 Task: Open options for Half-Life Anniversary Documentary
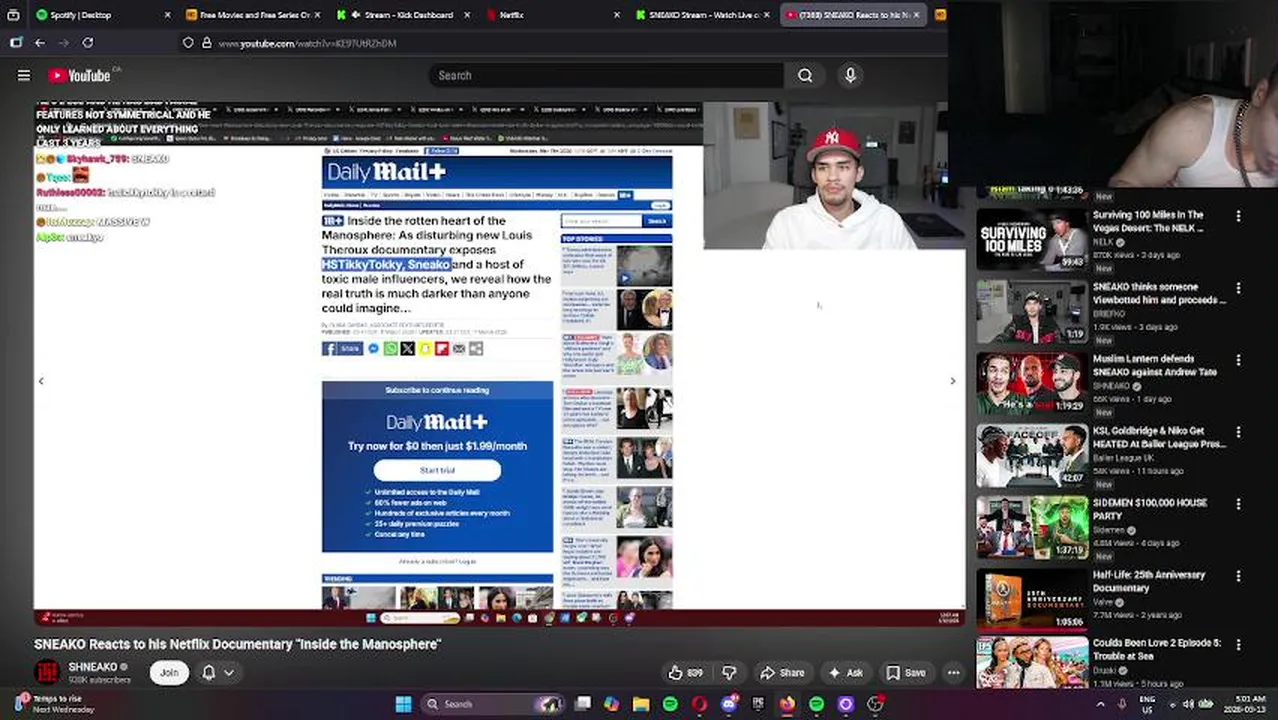click(1238, 576)
